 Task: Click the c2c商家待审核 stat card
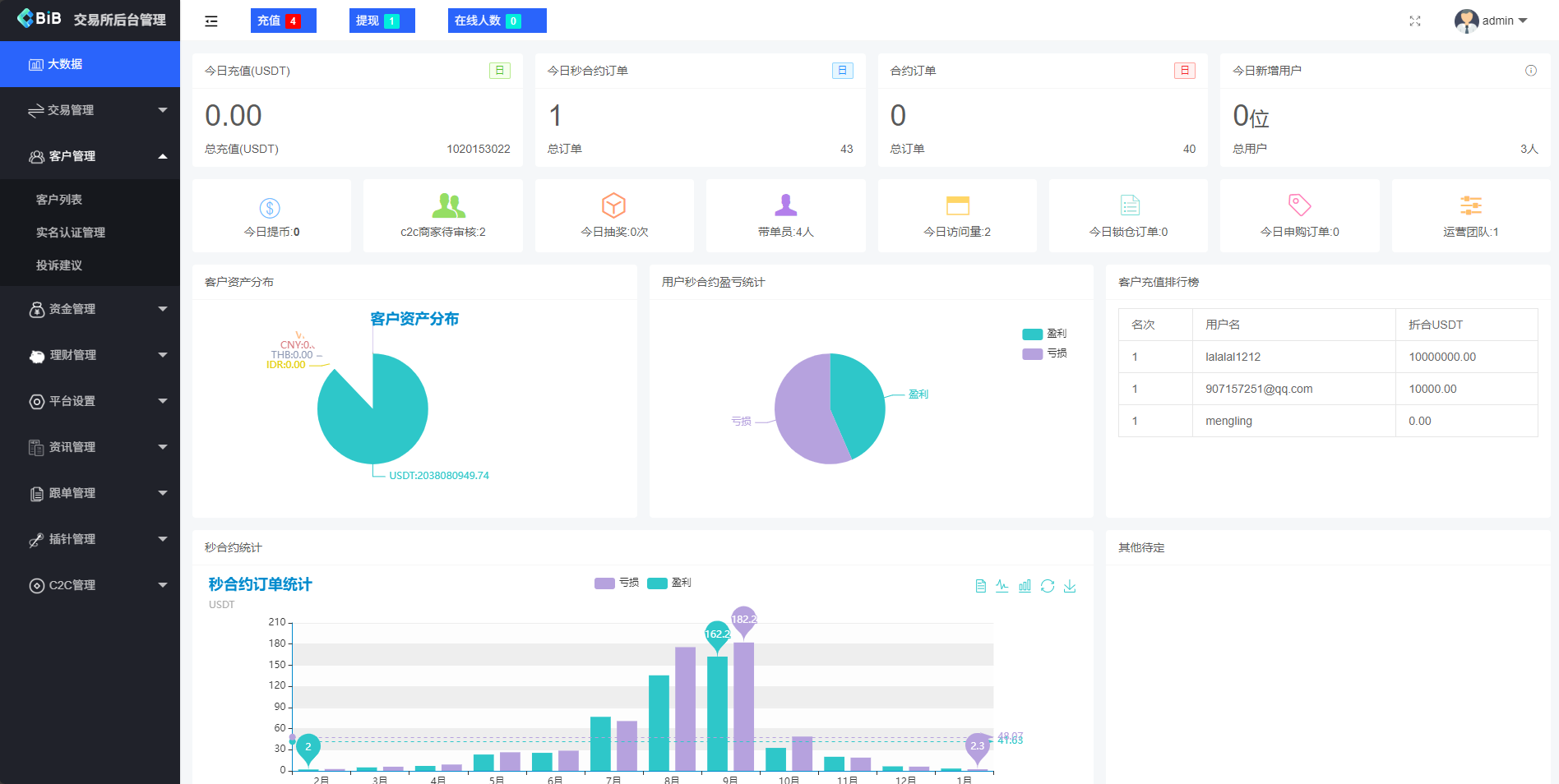[x=442, y=216]
